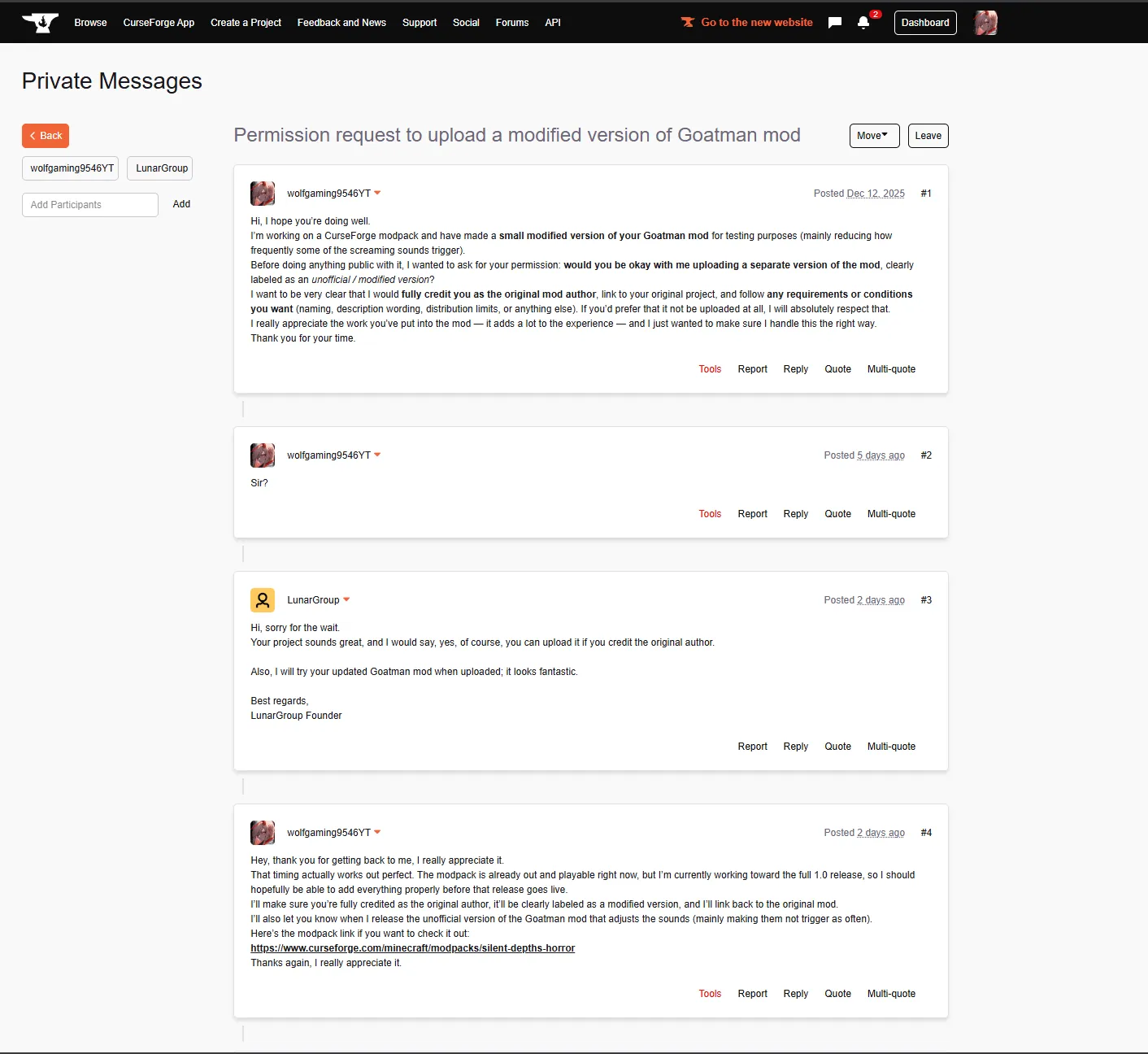
Task: Click wolfgaming9546YT username on post #1
Action: (x=328, y=194)
